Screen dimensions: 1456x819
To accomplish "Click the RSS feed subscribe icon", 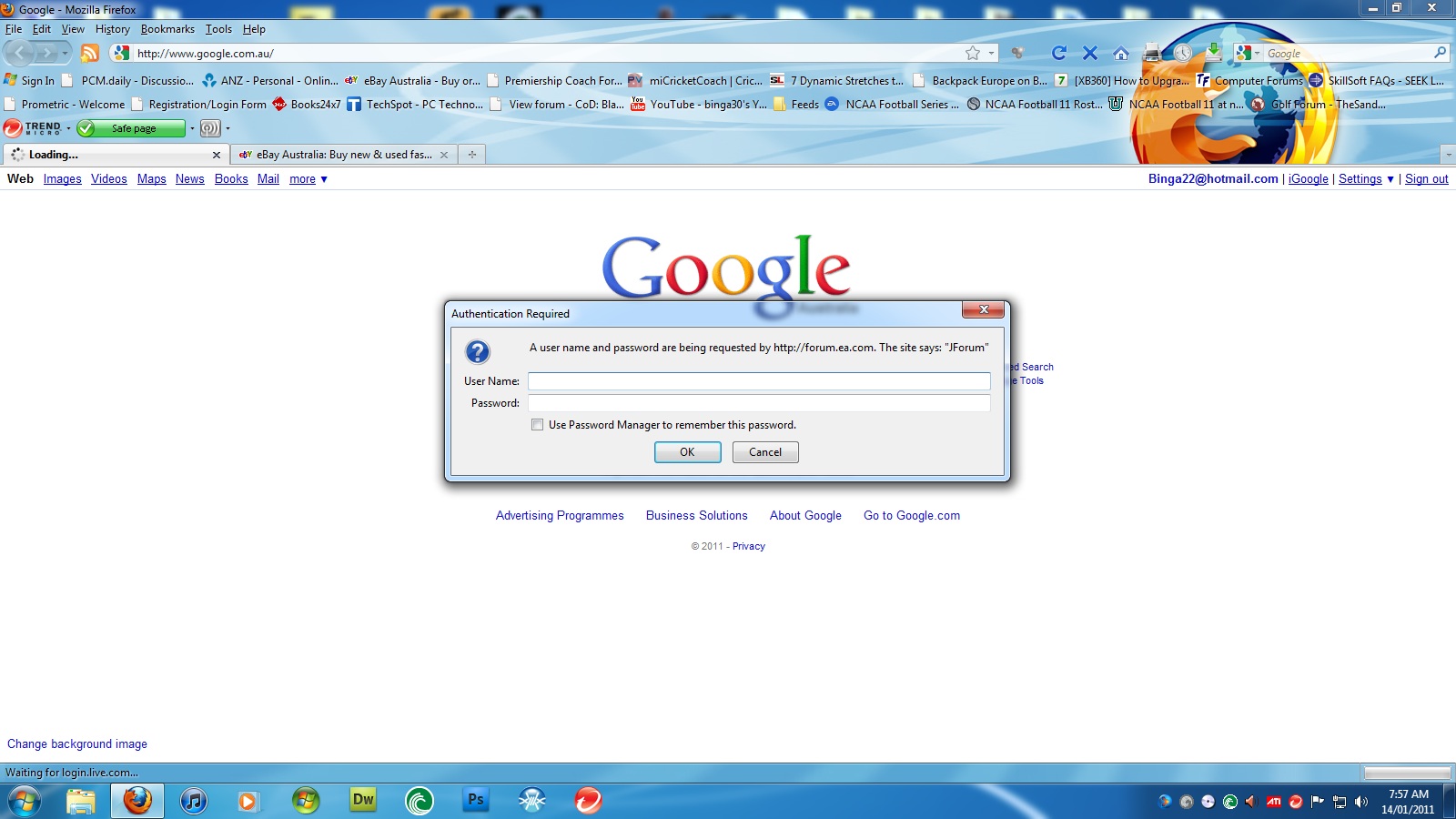I will pyautogui.click(x=89, y=53).
